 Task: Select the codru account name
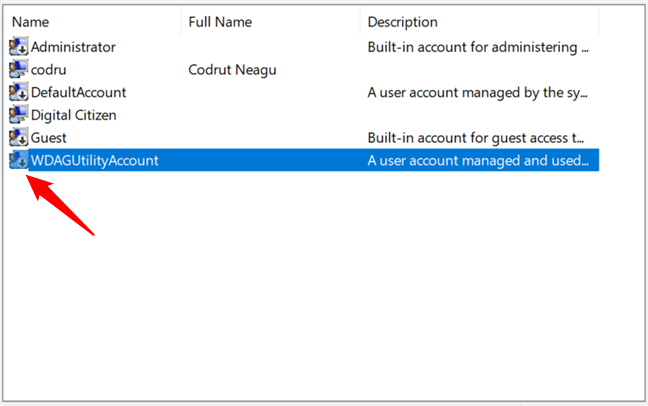[50, 70]
